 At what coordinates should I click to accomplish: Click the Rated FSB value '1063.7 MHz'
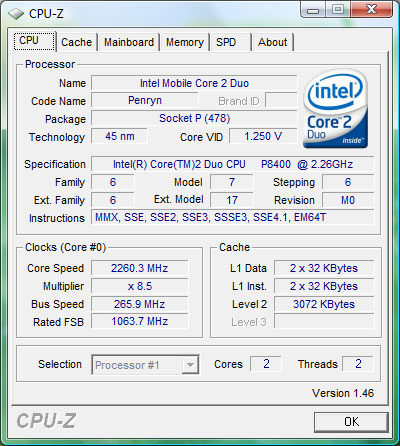click(140, 322)
